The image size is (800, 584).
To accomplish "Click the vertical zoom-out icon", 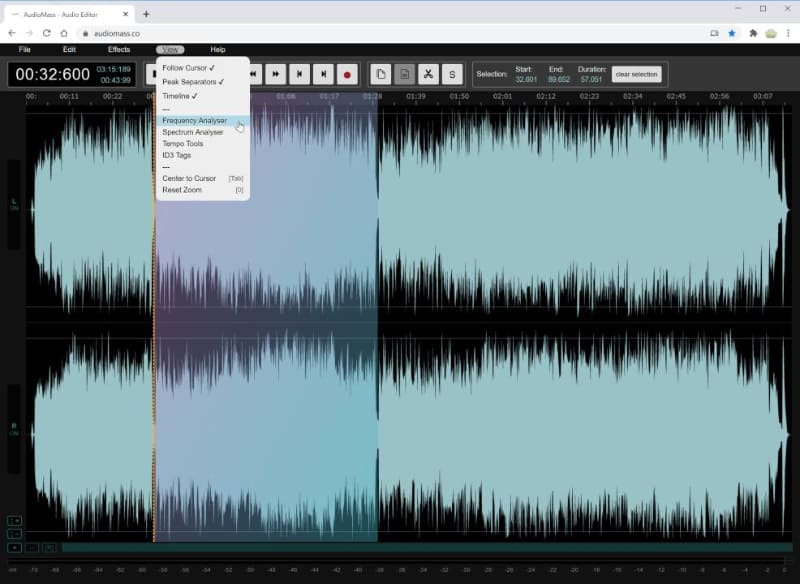I will 14,534.
